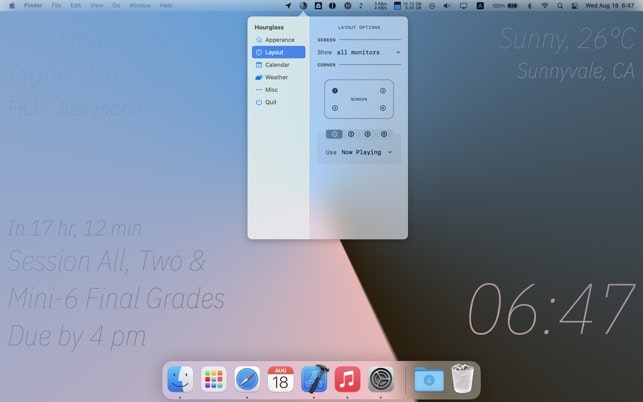Viewport: 643px width, 402px height.
Task: Open the File menu
Action: 56,6
